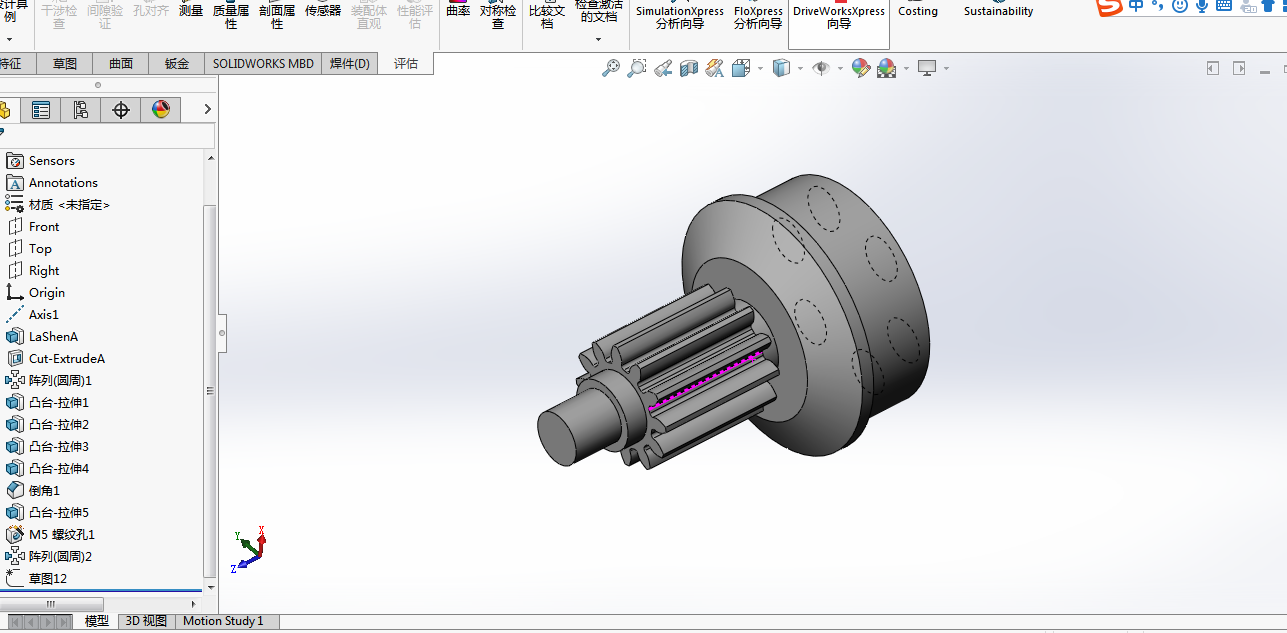Open the ConfigurationManager tab icon
Image resolution: width=1287 pixels, height=633 pixels.
coord(81,110)
